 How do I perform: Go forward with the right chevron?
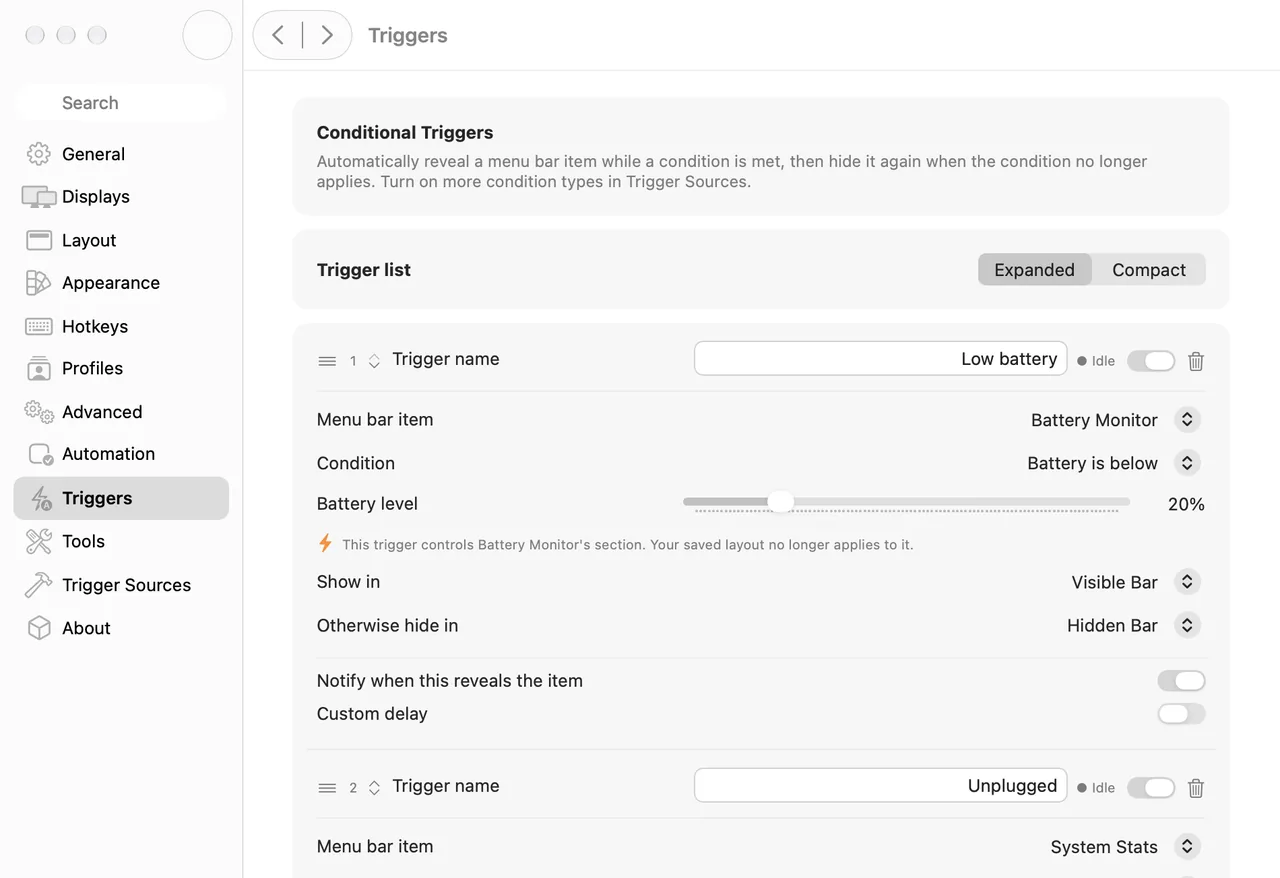tap(326, 35)
